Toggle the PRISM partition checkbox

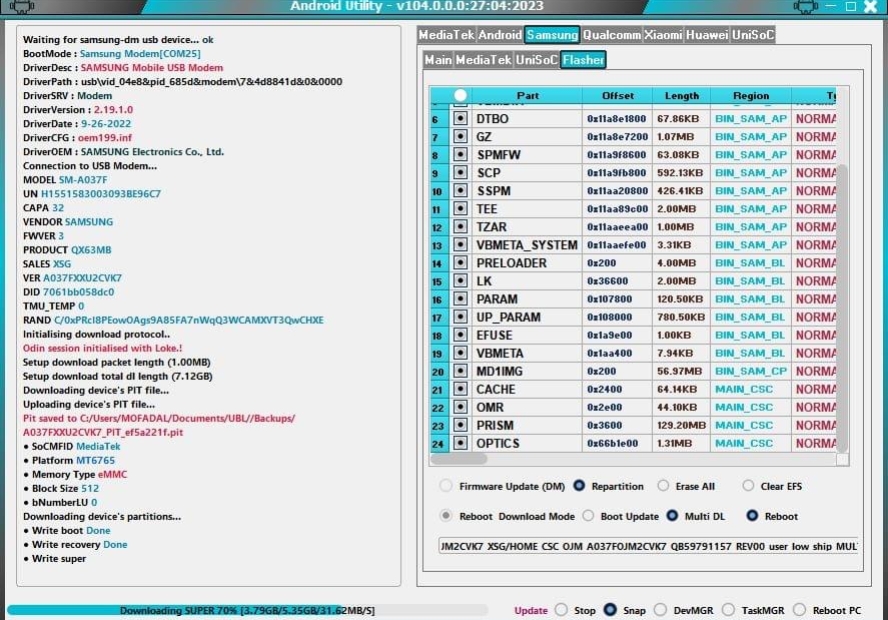460,425
